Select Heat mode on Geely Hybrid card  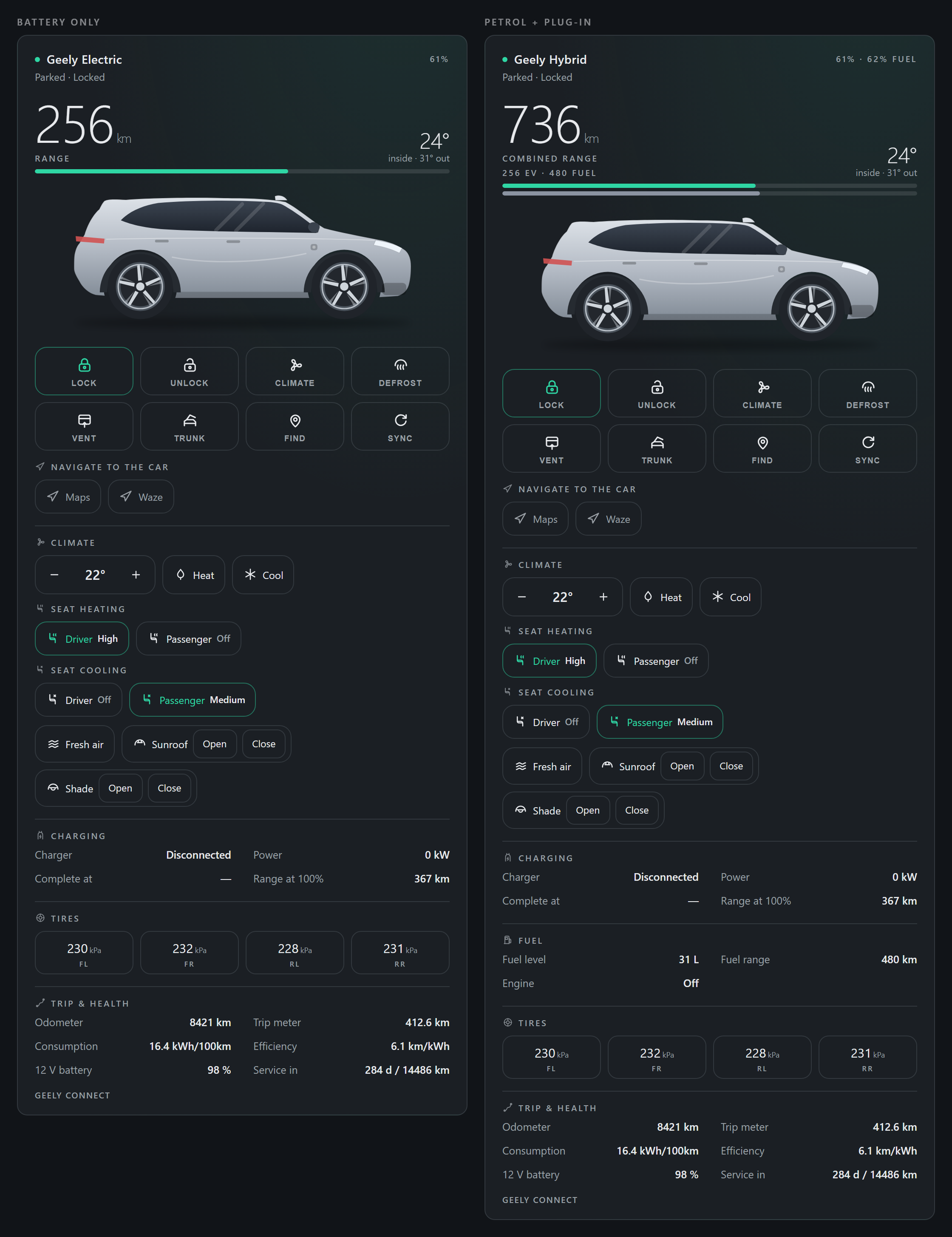(661, 597)
